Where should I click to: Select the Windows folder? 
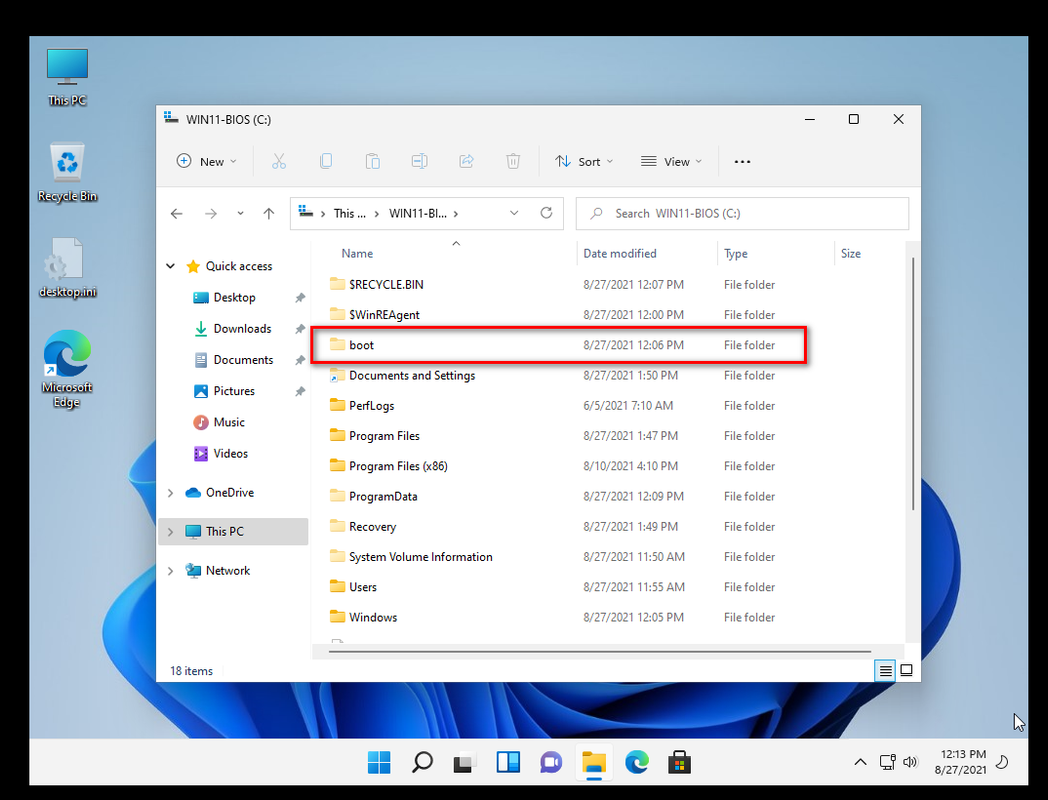click(559, 618)
